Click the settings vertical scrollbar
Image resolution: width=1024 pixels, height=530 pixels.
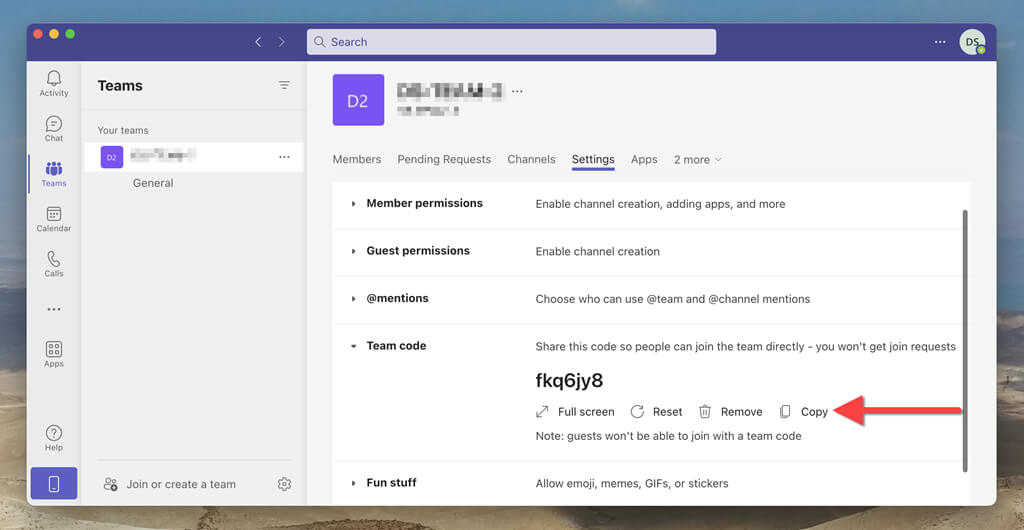[x=965, y=341]
